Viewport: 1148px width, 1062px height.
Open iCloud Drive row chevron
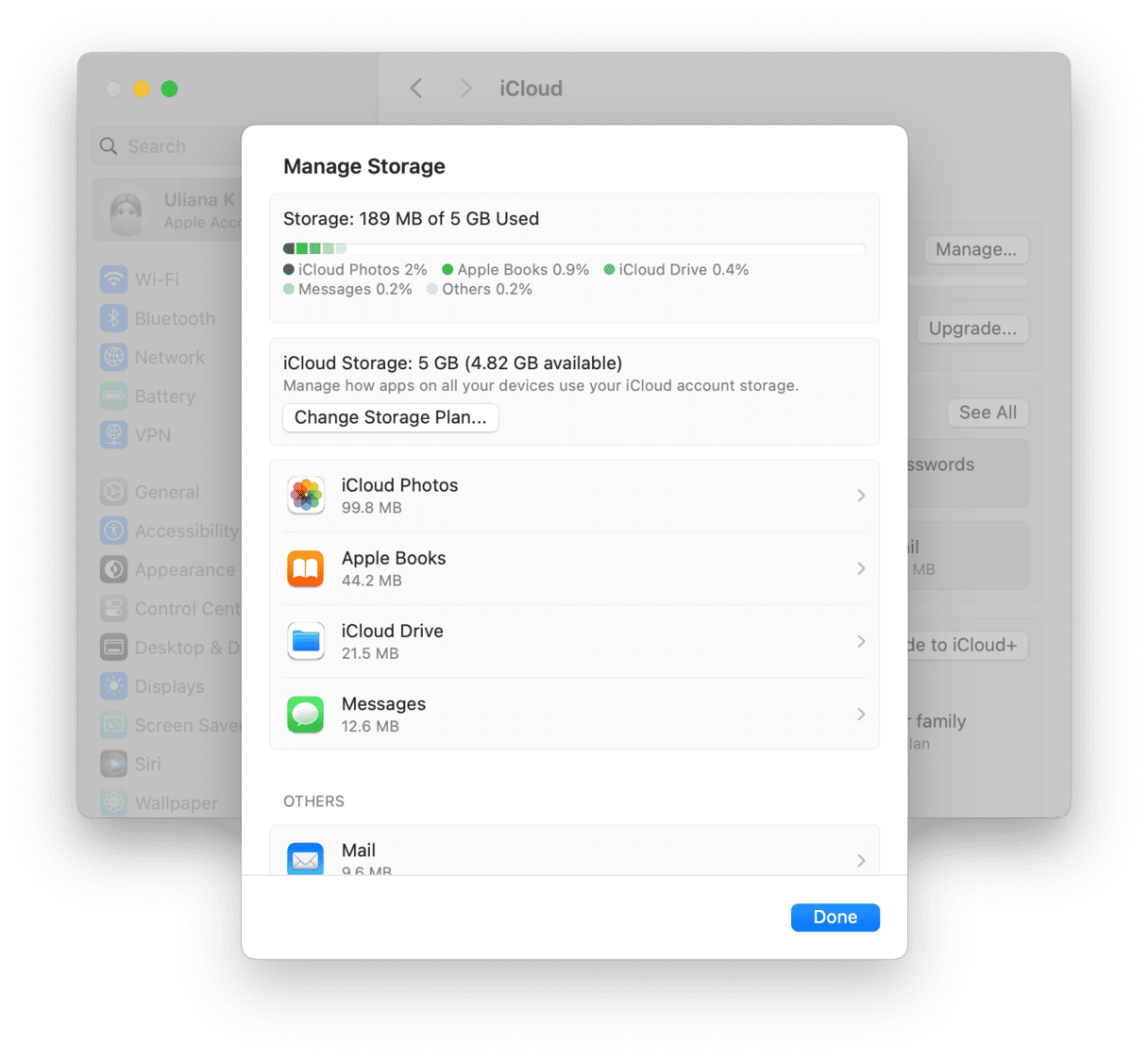point(861,641)
